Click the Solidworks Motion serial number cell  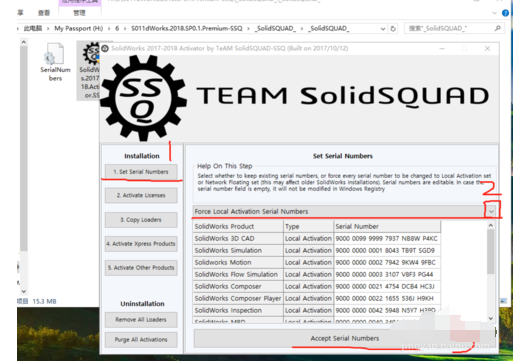point(387,263)
